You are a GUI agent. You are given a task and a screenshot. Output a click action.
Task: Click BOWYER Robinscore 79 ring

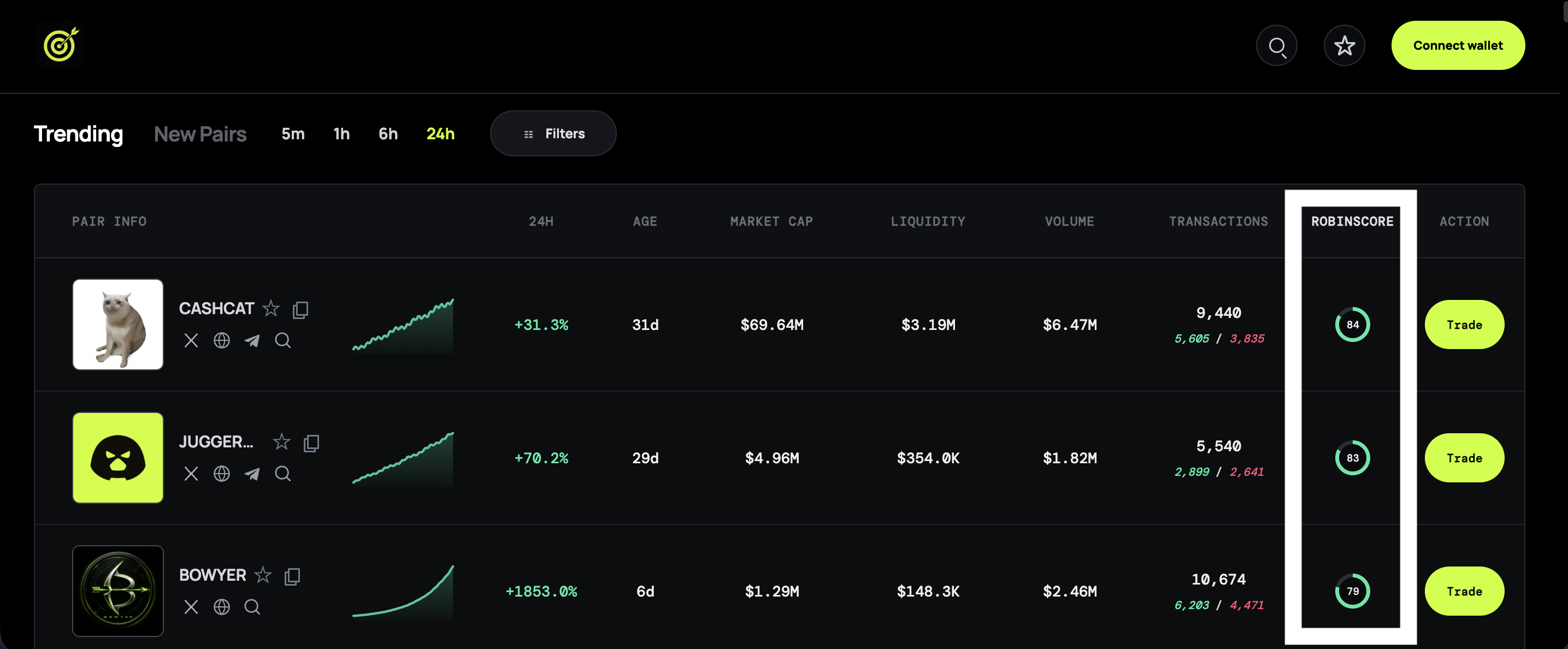[1352, 591]
